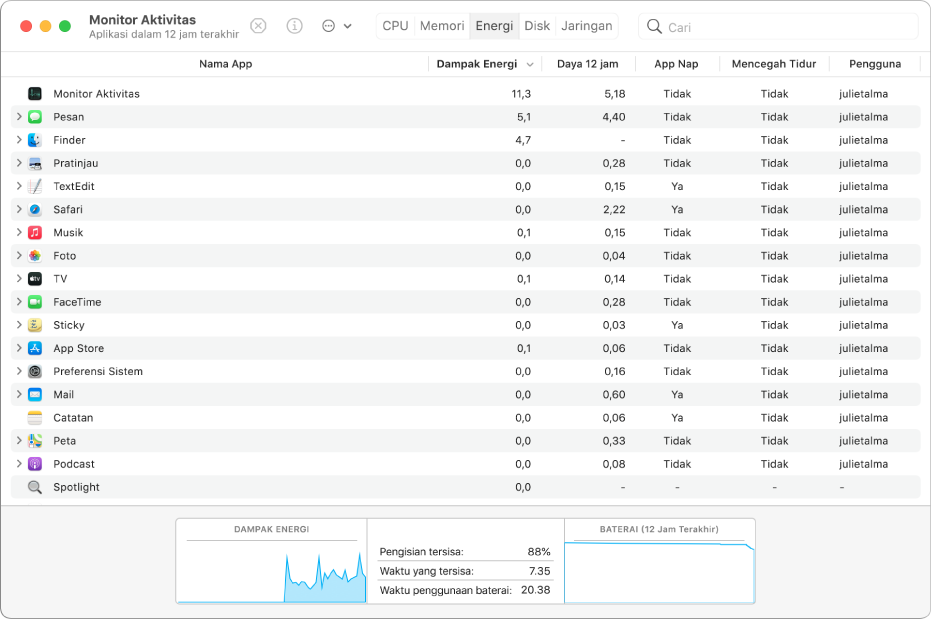Click the Dampak Energi graph
931x620 pixels.
click(271, 561)
